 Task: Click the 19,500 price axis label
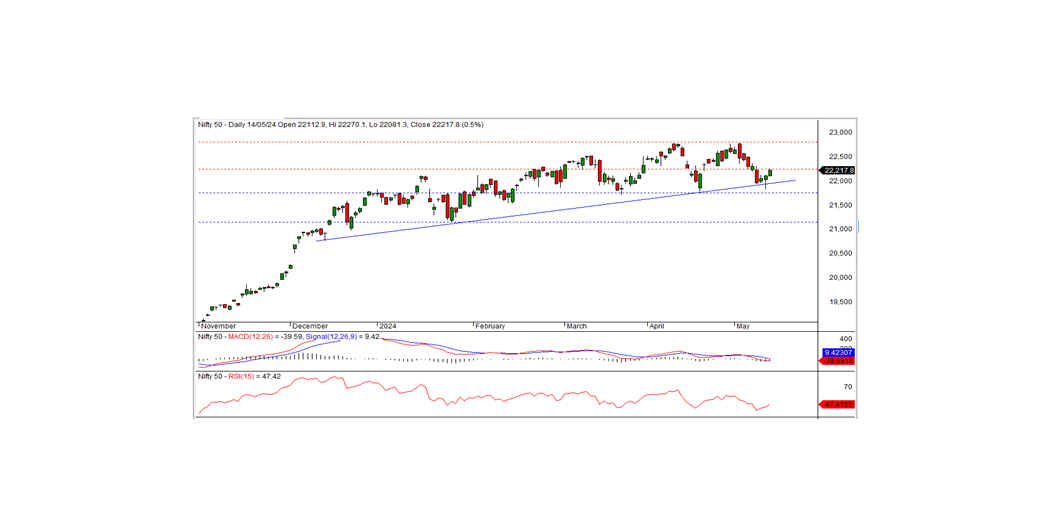(839, 302)
